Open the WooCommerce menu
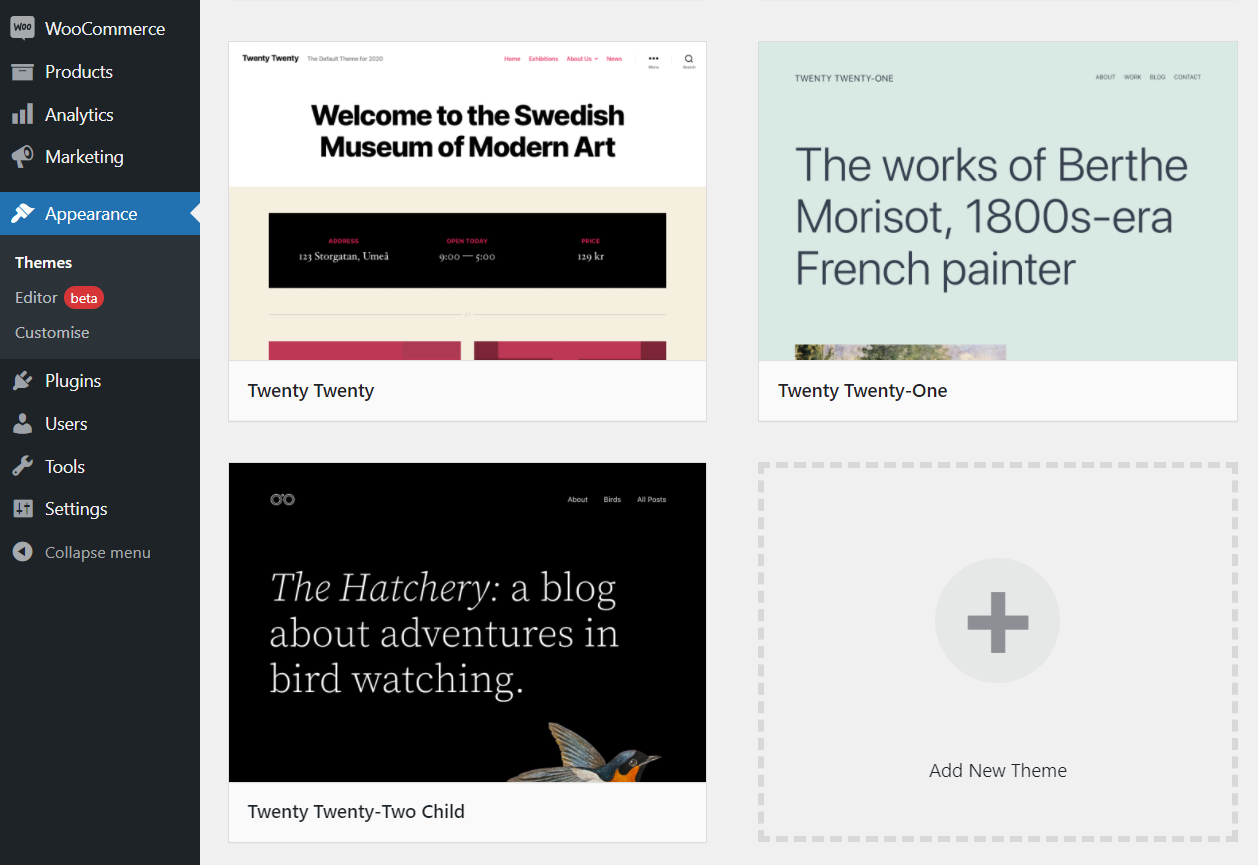1258x865 pixels. (100, 29)
